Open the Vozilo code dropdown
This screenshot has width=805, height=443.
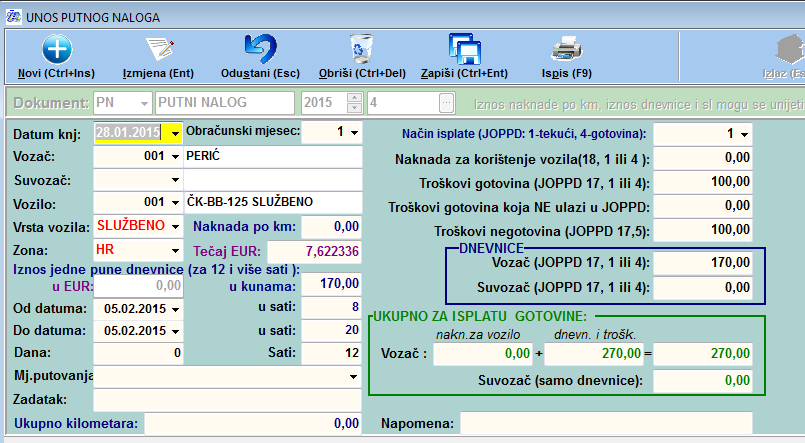[x=176, y=203]
